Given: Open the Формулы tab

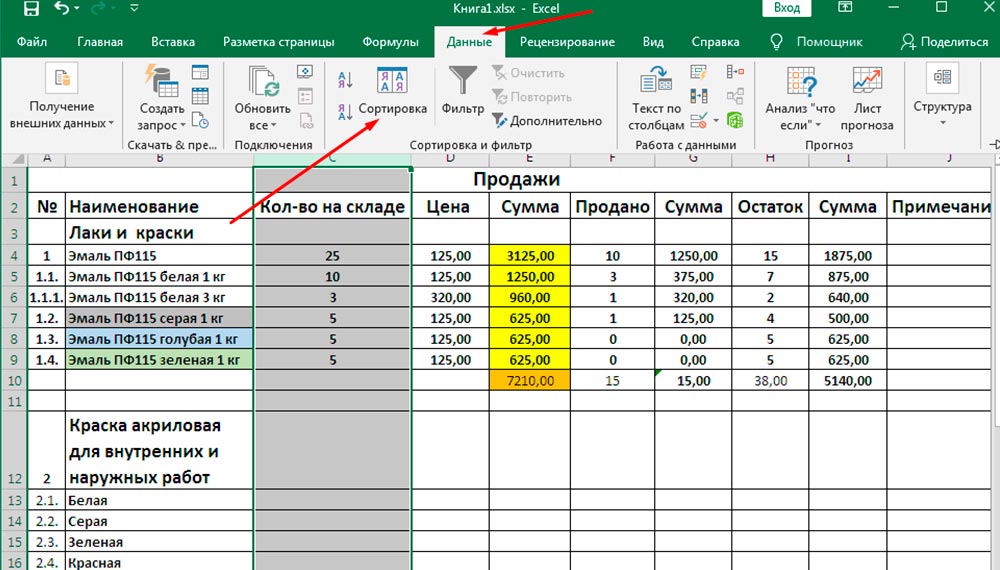Looking at the screenshot, I should (x=390, y=42).
